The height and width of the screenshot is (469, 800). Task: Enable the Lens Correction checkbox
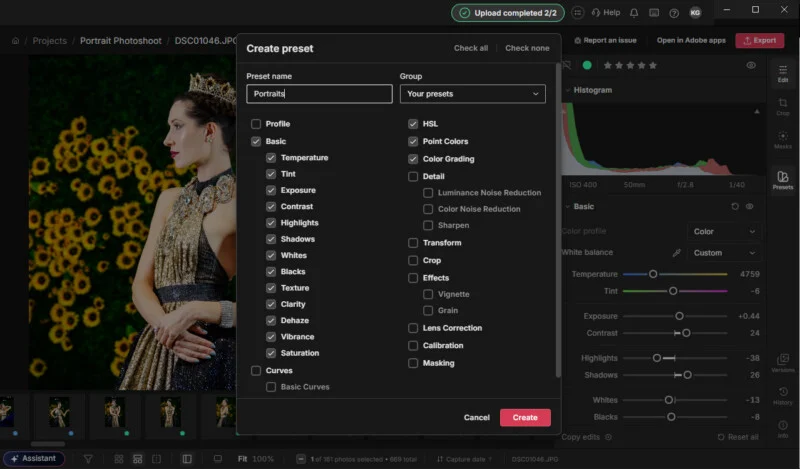coord(413,328)
